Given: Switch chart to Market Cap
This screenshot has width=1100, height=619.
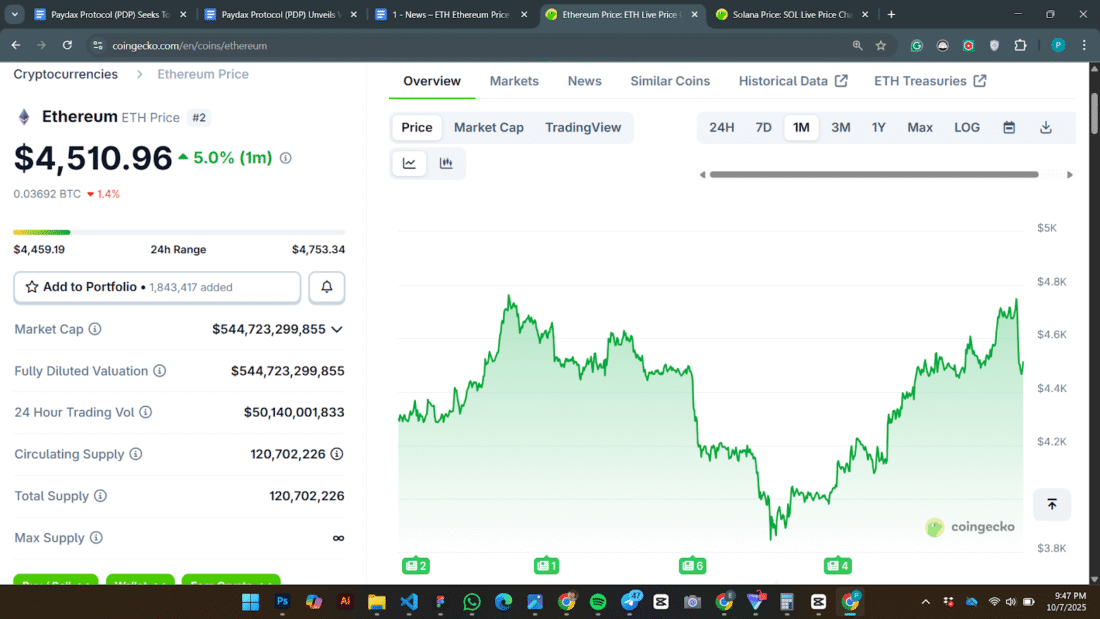Looking at the screenshot, I should [488, 127].
